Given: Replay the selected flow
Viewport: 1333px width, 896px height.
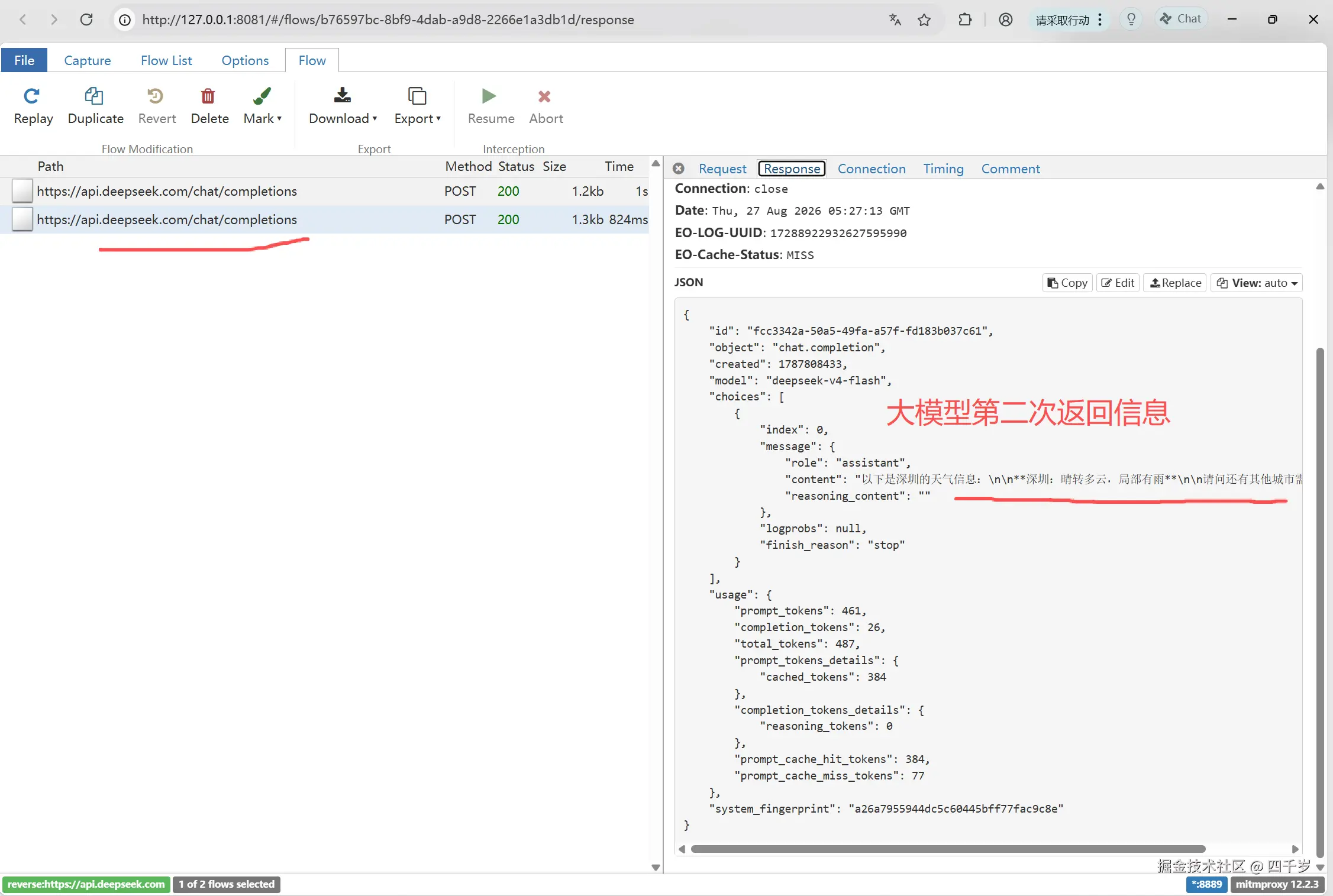Looking at the screenshot, I should coord(33,106).
